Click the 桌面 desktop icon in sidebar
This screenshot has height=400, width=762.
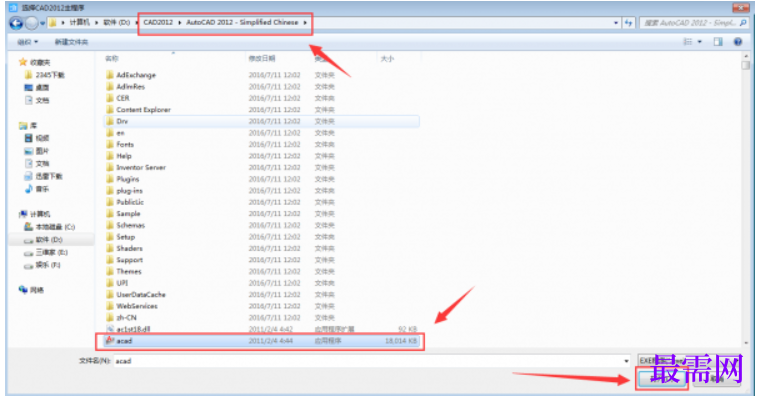(28, 87)
